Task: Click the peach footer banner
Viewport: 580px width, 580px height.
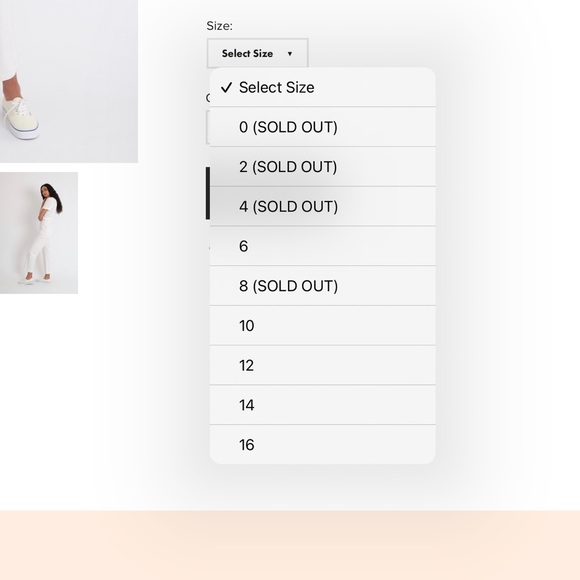Action: click(x=290, y=545)
